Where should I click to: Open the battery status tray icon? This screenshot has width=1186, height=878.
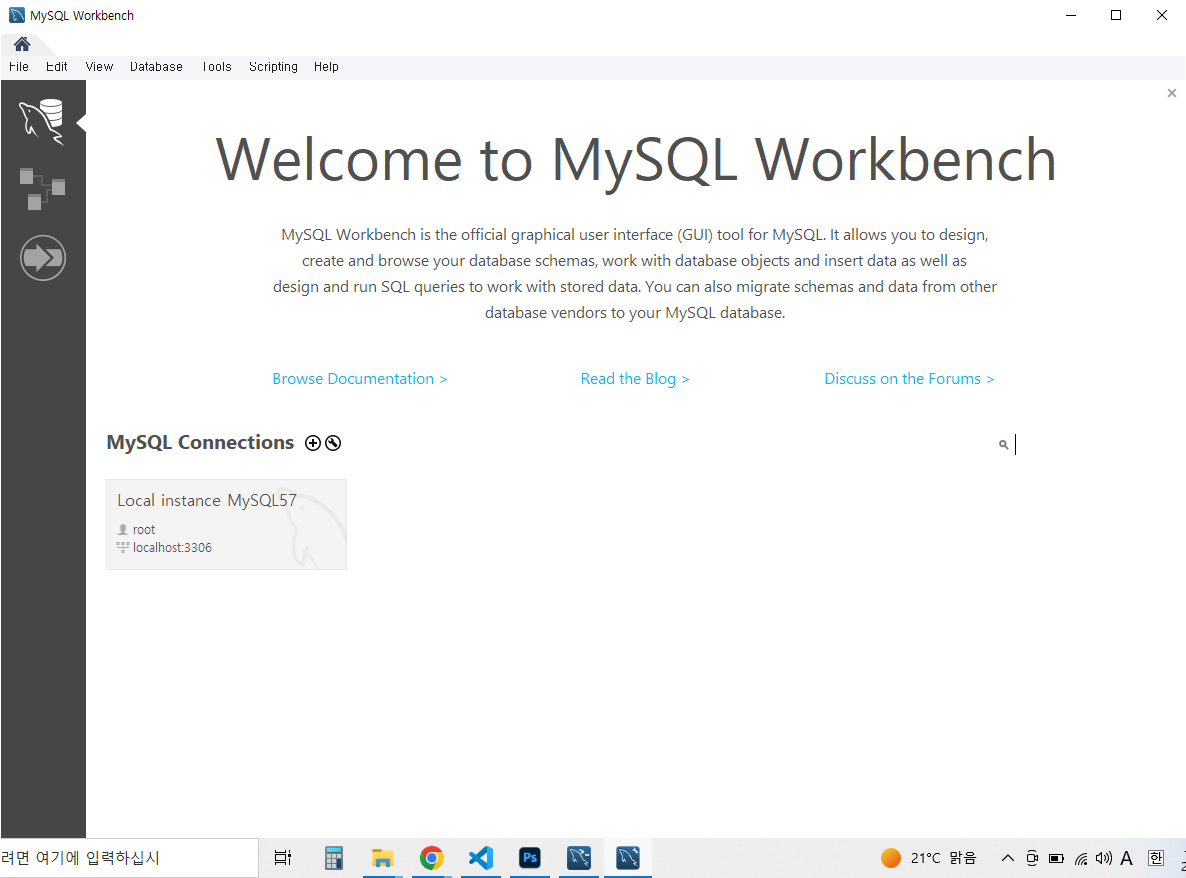[1057, 858]
